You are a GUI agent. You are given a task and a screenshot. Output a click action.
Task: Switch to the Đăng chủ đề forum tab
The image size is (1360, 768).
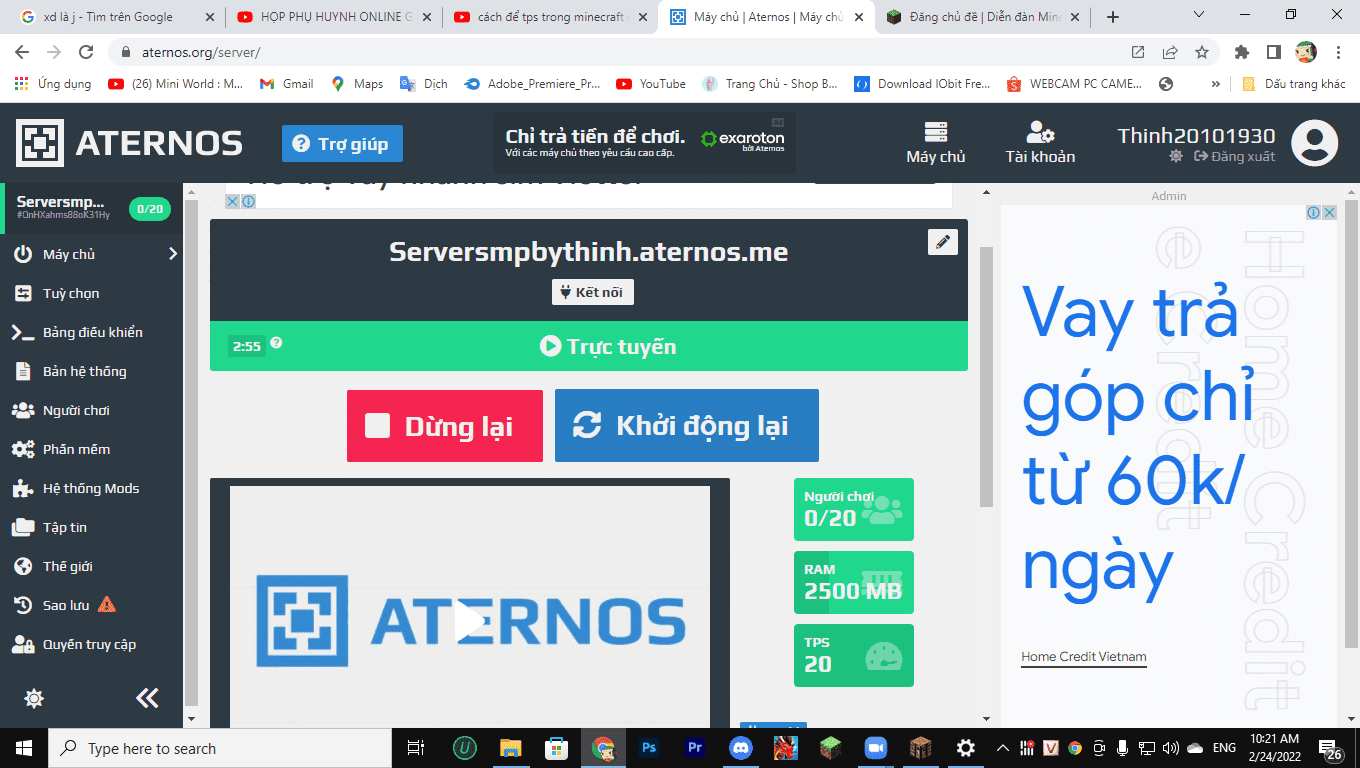(x=984, y=17)
